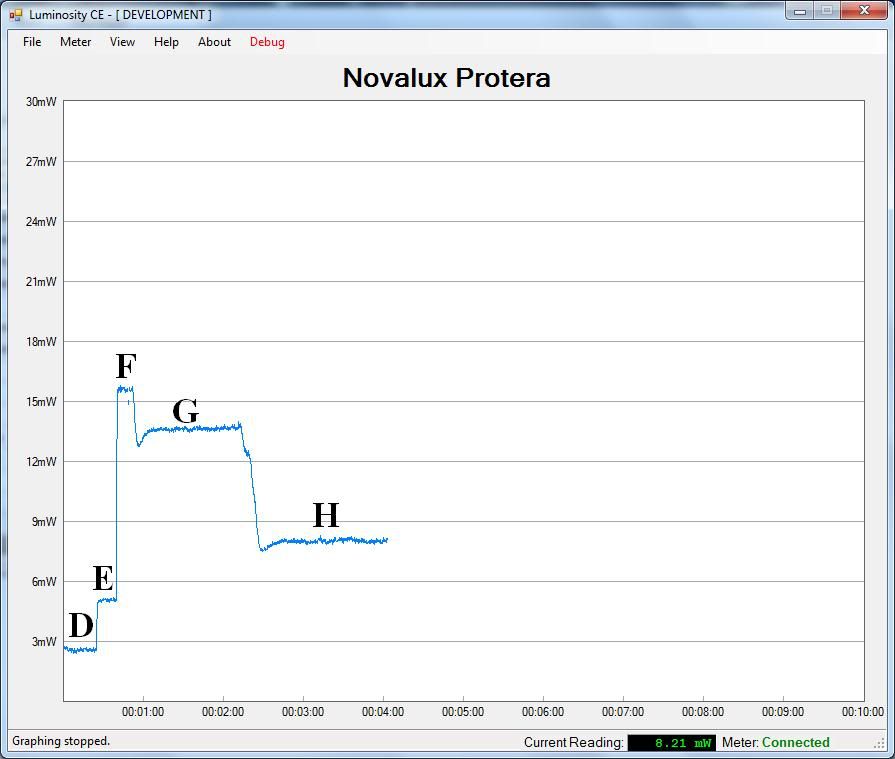This screenshot has width=895, height=759.
Task: Click the 00:08:00 time axis label
Action: 703,712
